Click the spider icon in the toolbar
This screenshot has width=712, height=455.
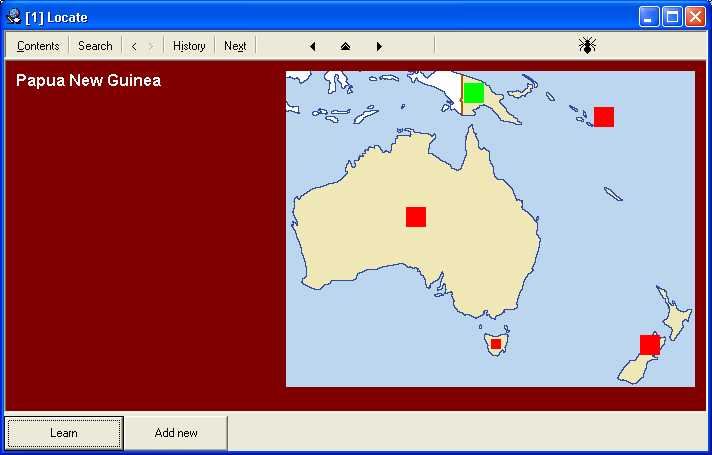coord(587,45)
